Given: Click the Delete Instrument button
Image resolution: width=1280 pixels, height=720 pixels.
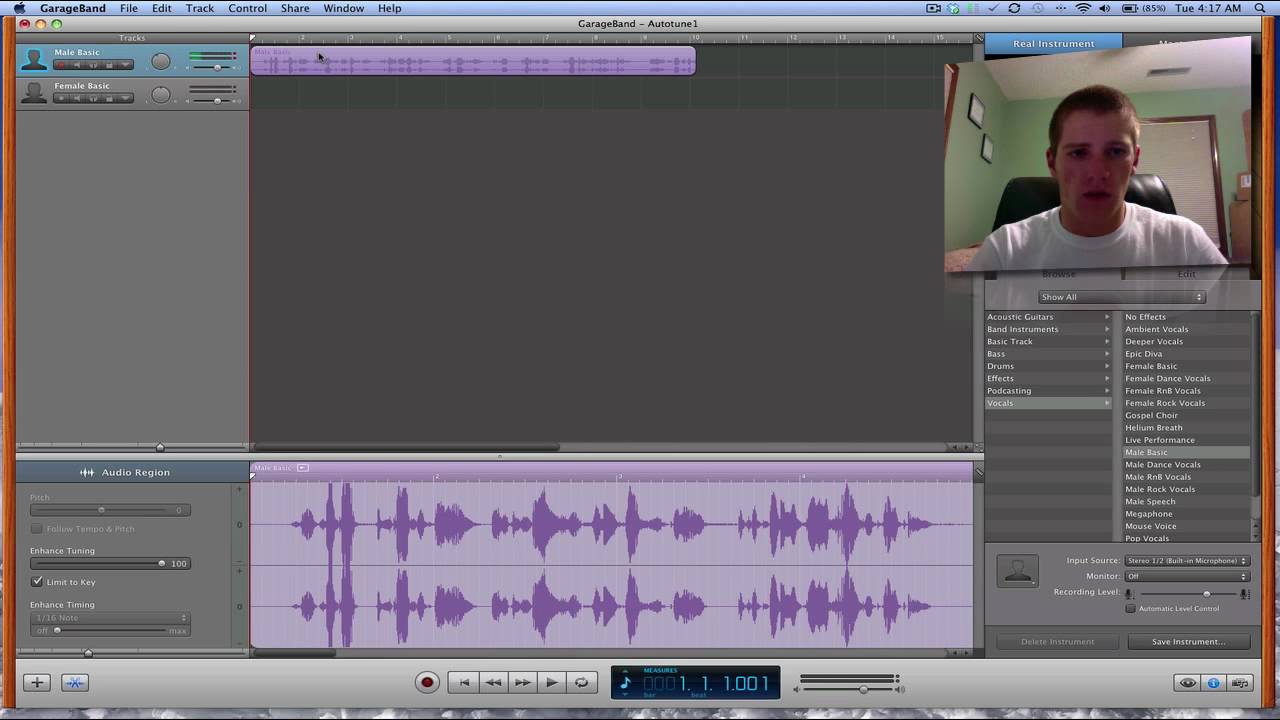Looking at the screenshot, I should point(1057,642).
